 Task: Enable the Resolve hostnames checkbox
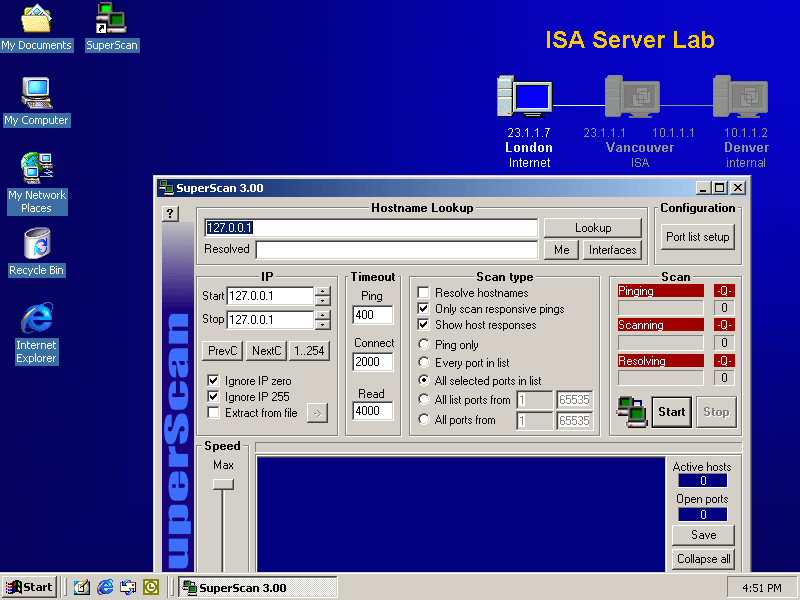423,293
